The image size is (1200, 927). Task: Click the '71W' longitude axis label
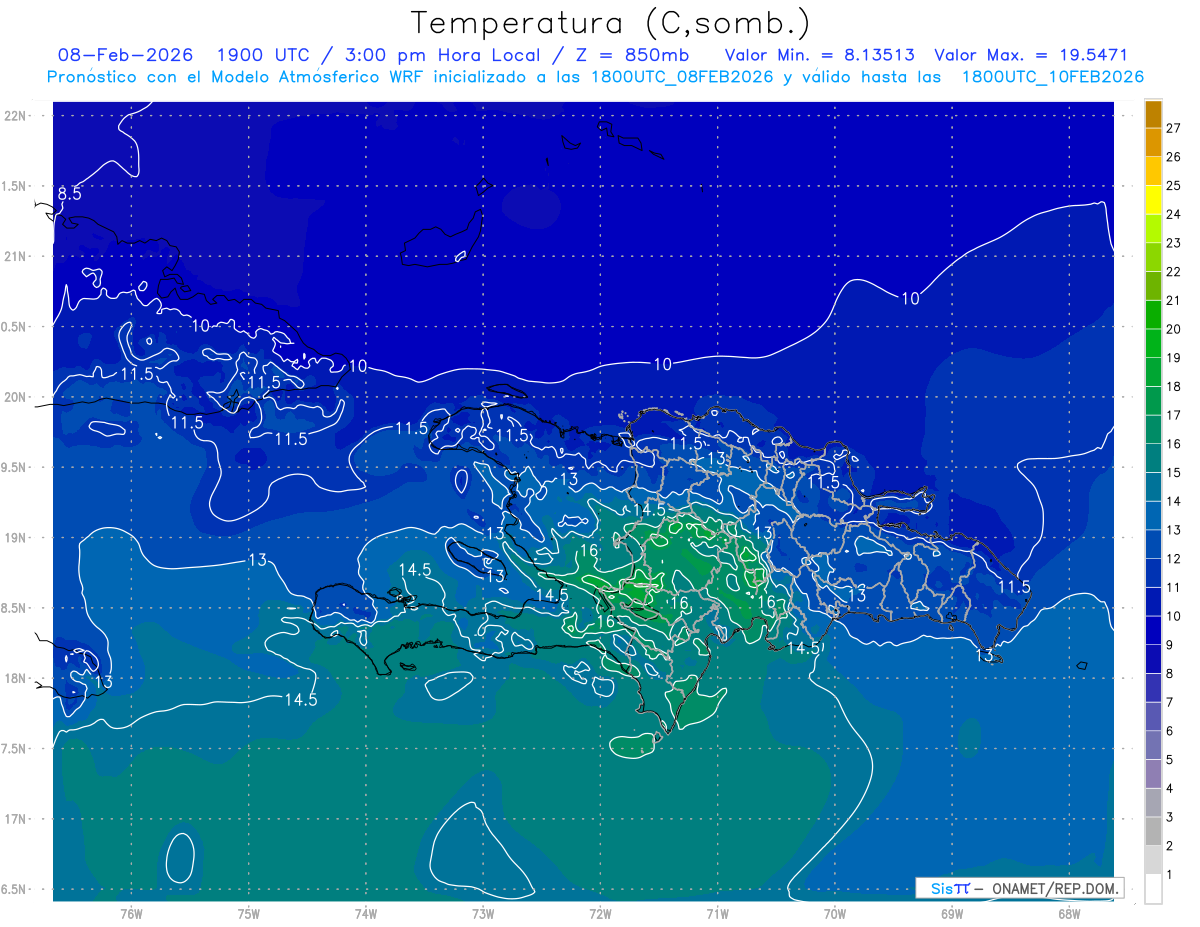point(717,914)
